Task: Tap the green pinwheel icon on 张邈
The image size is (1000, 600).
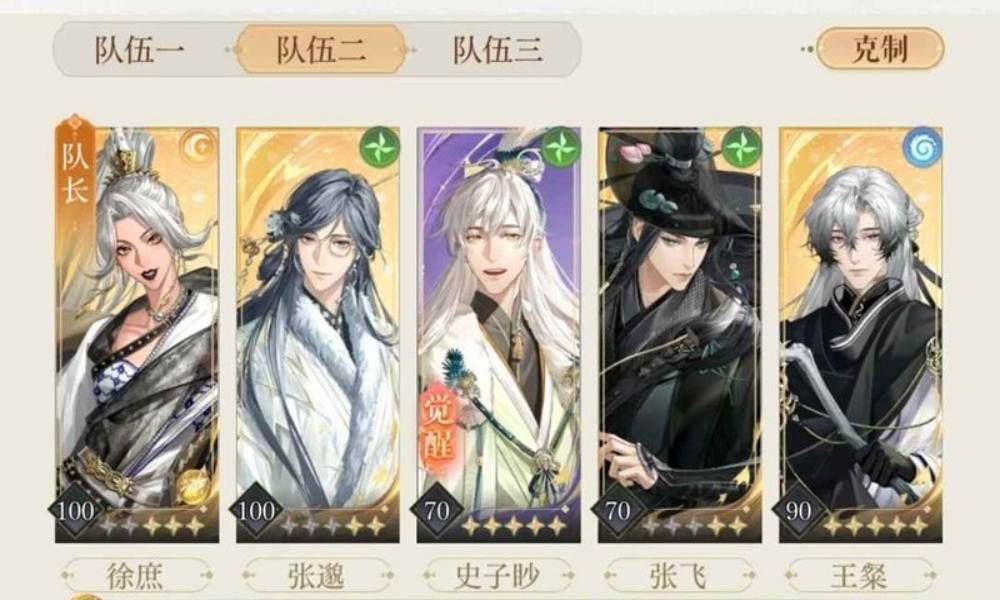Action: 379,147
